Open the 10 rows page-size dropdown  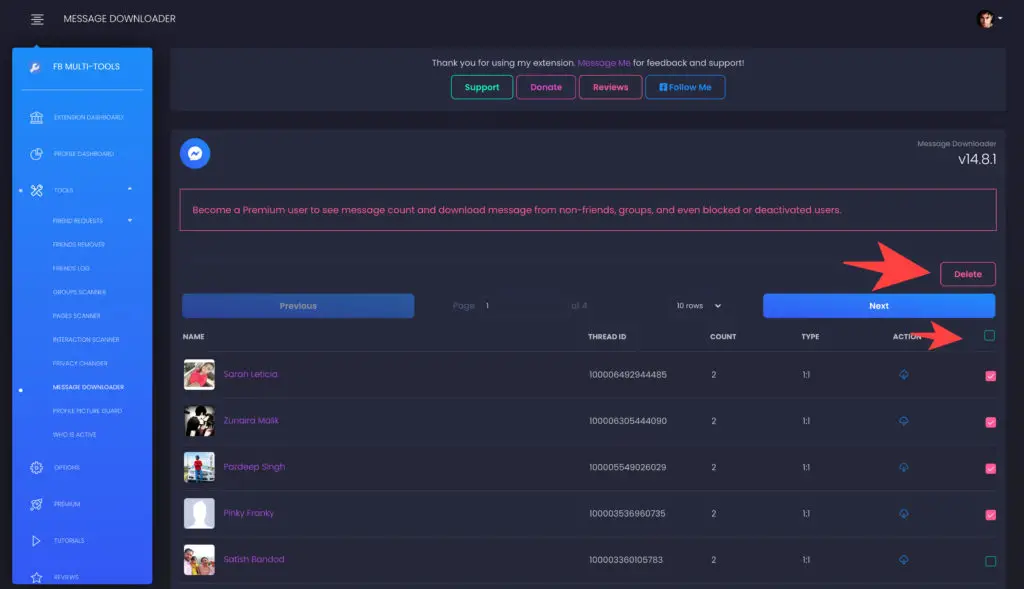pyautogui.click(x=698, y=306)
